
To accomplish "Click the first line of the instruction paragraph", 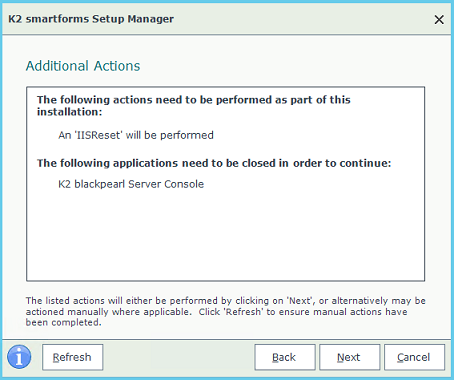I will pos(226,301).
